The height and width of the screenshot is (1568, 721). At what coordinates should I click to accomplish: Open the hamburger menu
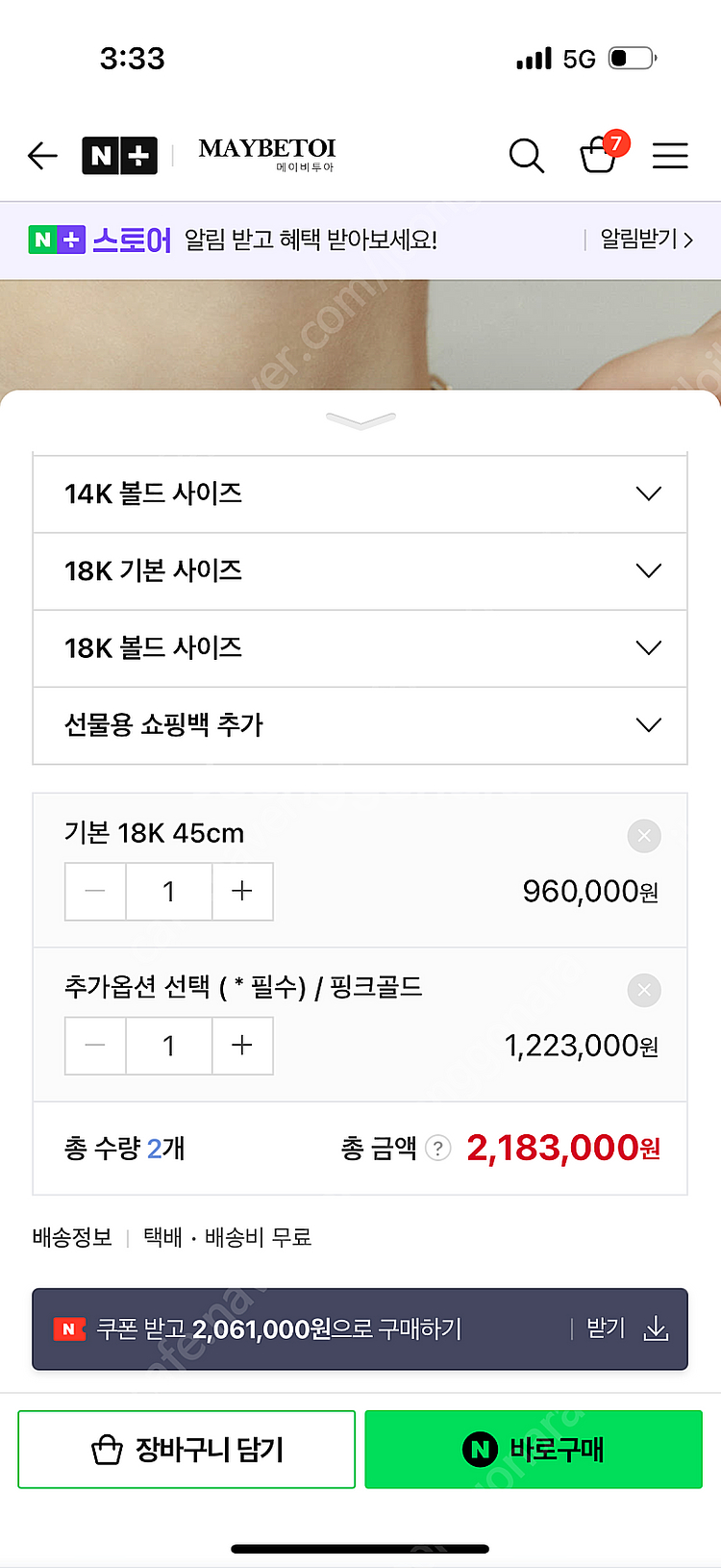[670, 155]
